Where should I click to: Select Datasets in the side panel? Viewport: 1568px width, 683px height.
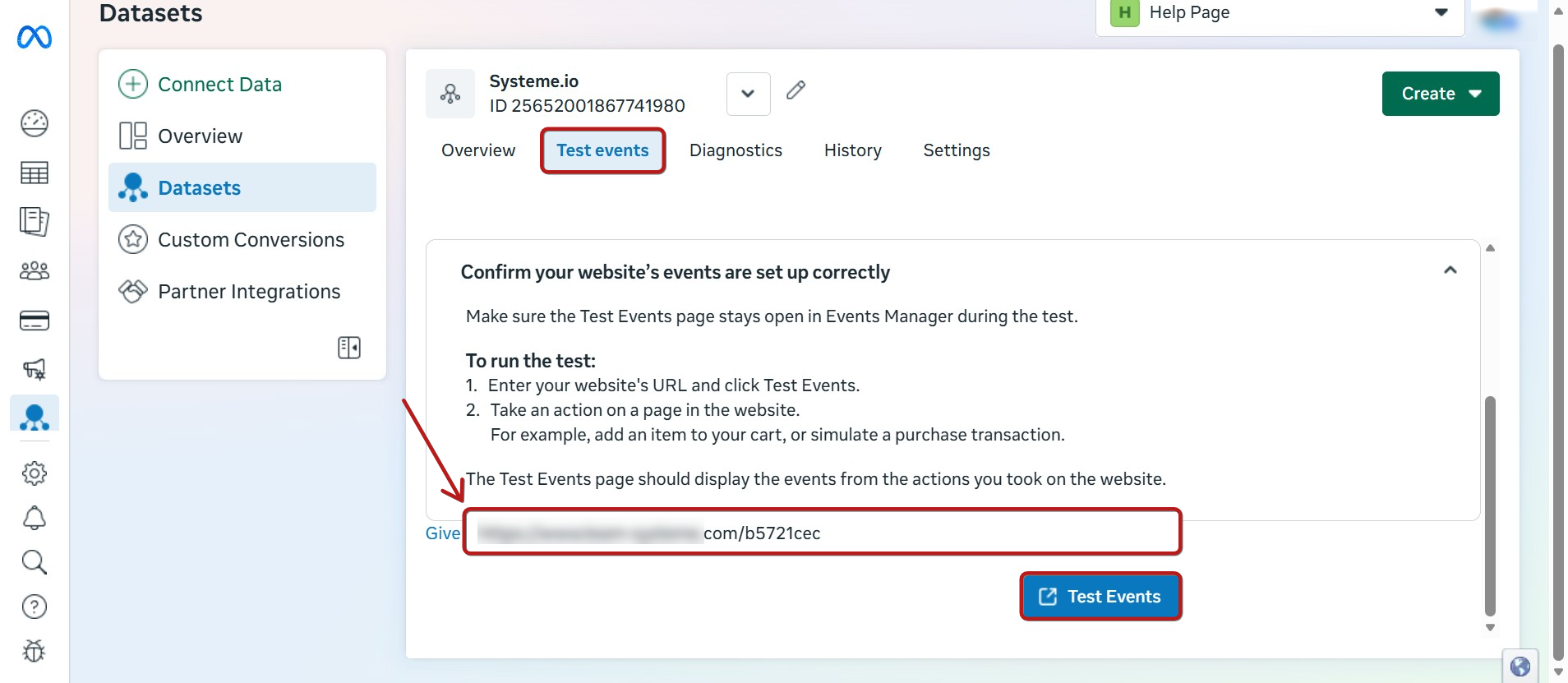click(242, 187)
